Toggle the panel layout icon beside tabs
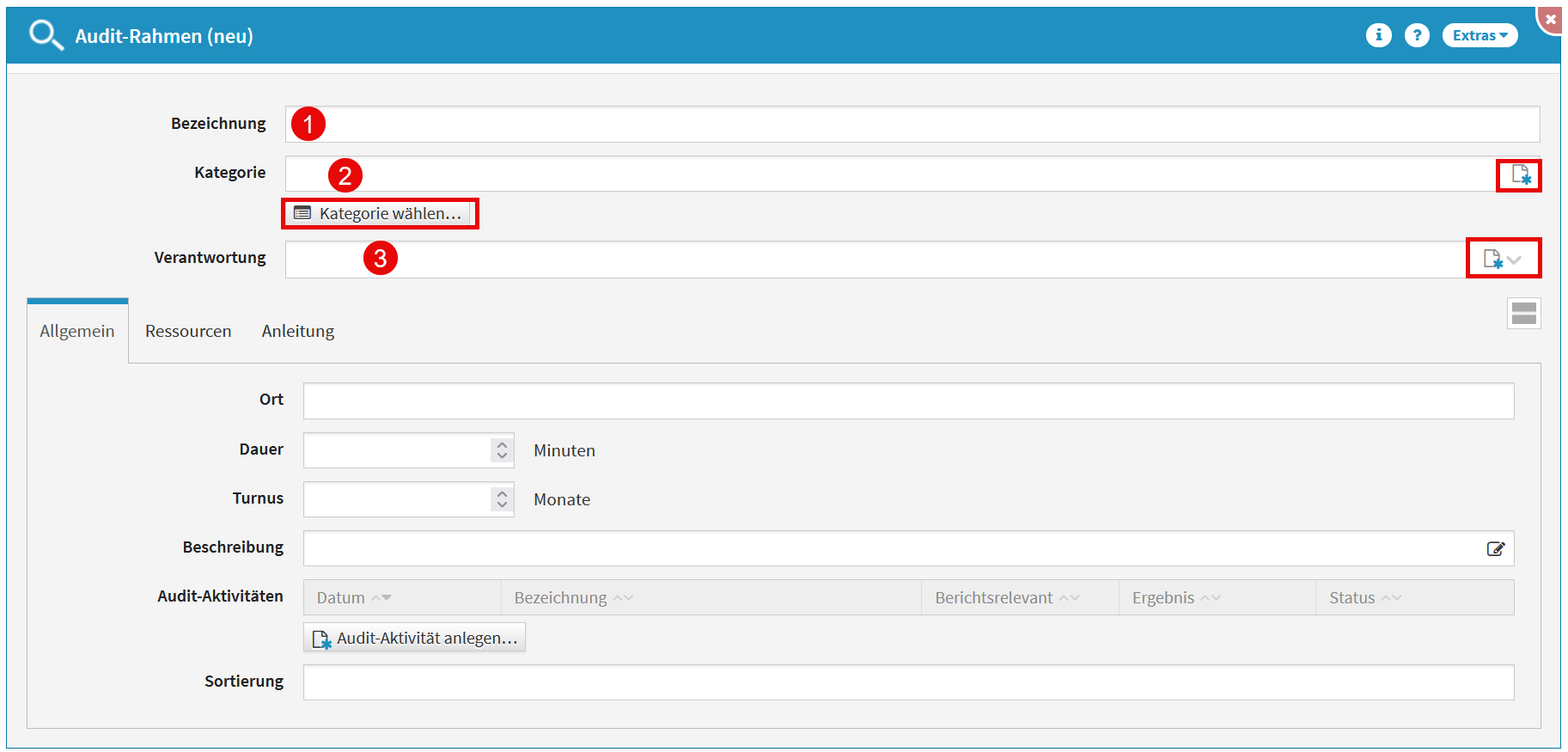Image resolution: width=1568 pixels, height=752 pixels. coord(1523,314)
